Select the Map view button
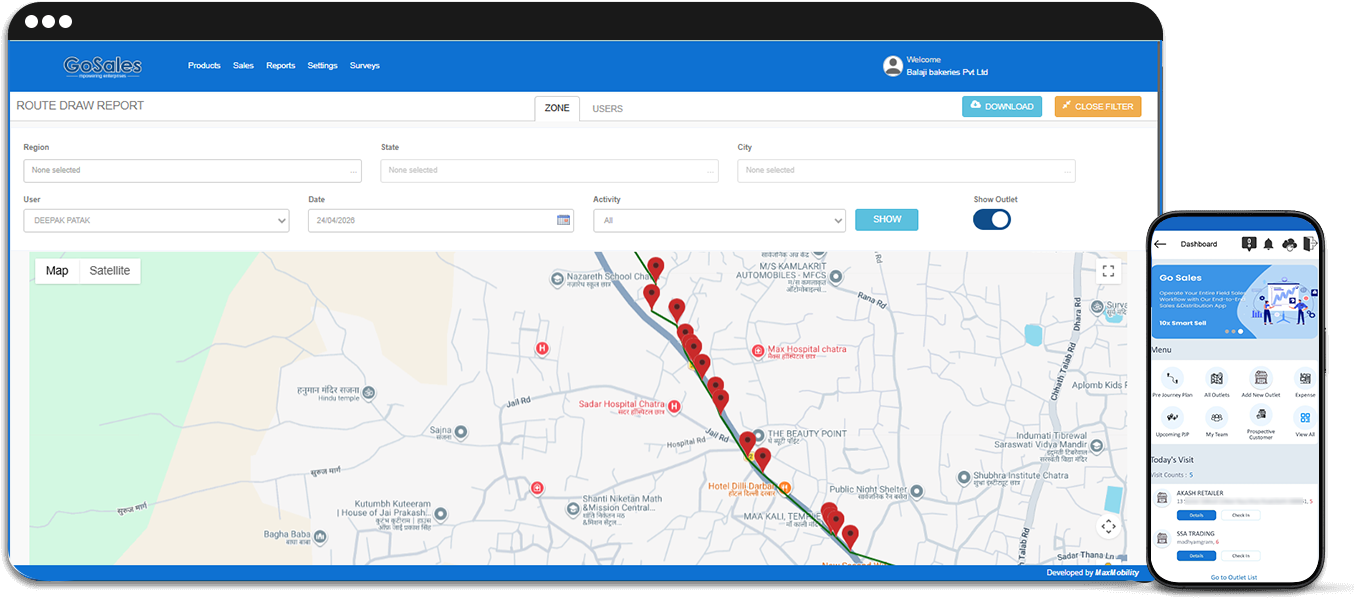1354x599 pixels. click(57, 271)
